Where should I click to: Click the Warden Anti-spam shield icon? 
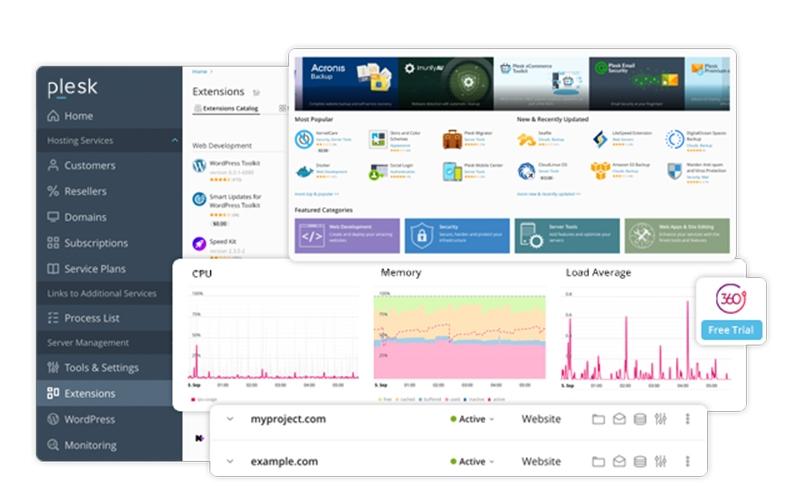674,171
